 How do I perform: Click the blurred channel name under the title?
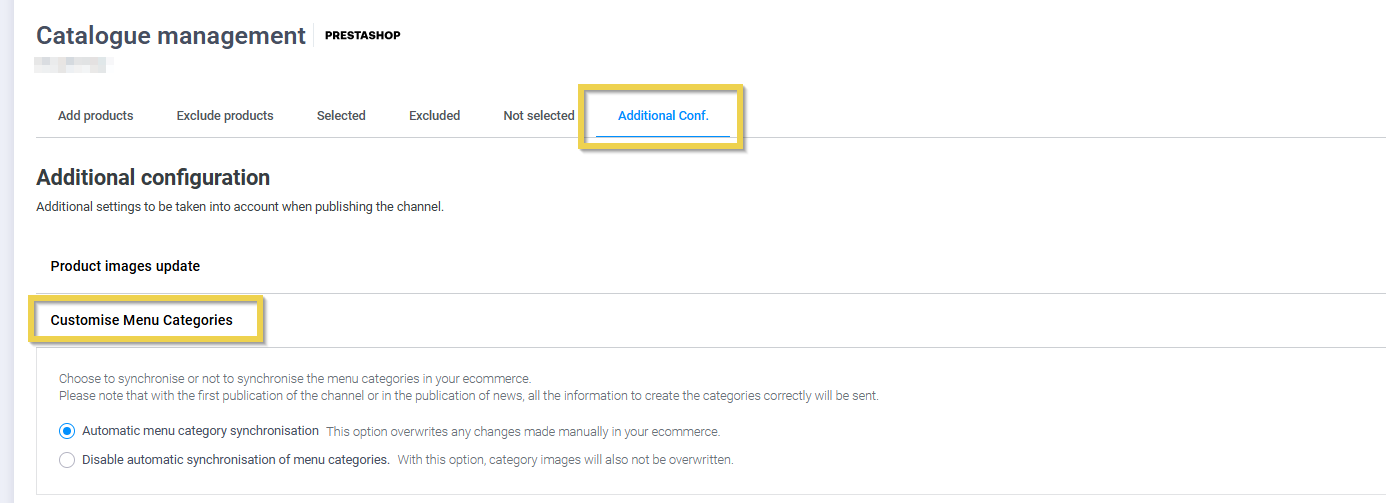point(73,66)
